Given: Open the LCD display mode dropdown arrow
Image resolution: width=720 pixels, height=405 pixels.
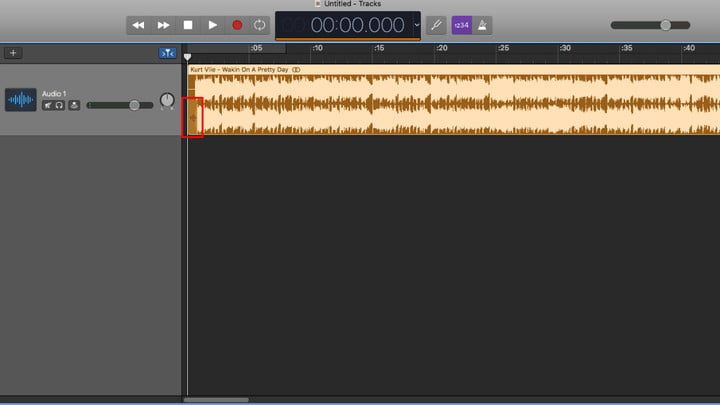Looking at the screenshot, I should [417, 24].
